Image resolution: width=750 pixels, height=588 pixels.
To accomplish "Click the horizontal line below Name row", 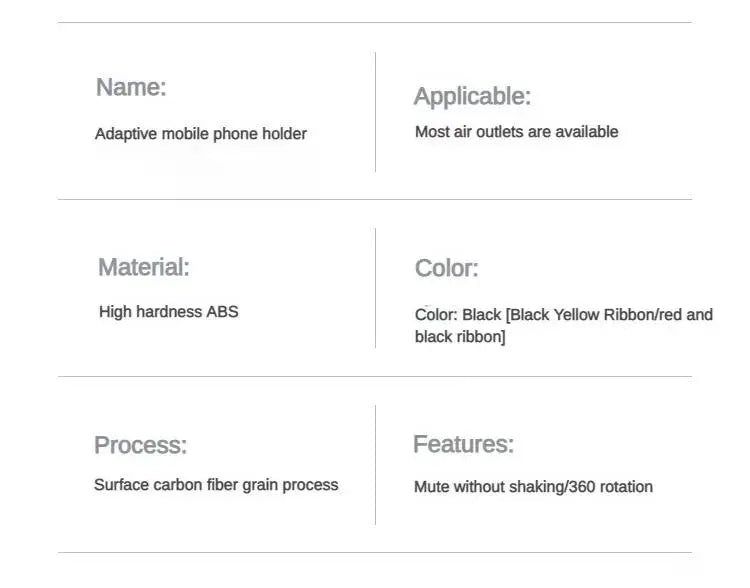I will click(x=374, y=199).
